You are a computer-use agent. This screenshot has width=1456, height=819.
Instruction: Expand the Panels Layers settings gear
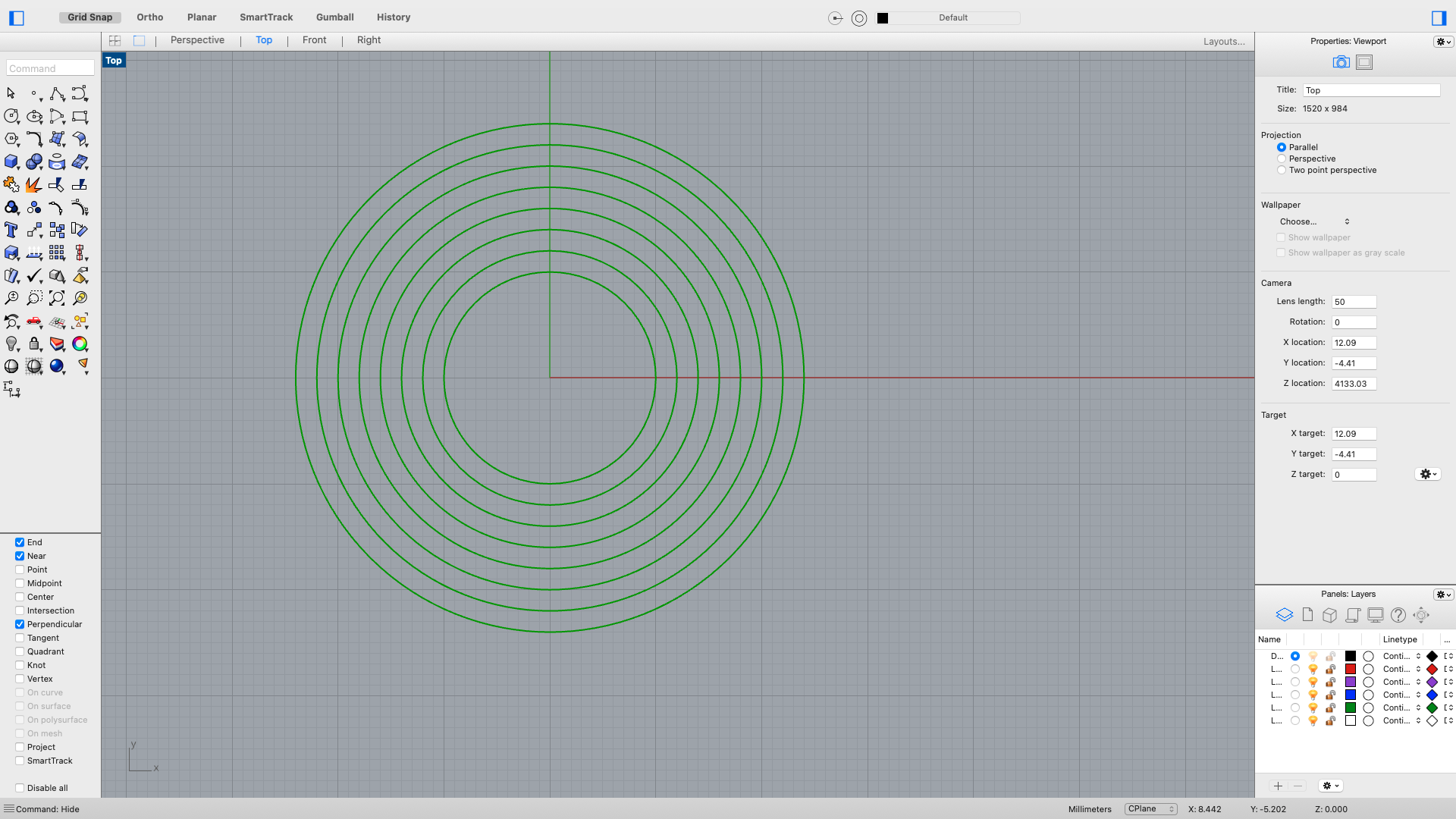coord(1441,594)
